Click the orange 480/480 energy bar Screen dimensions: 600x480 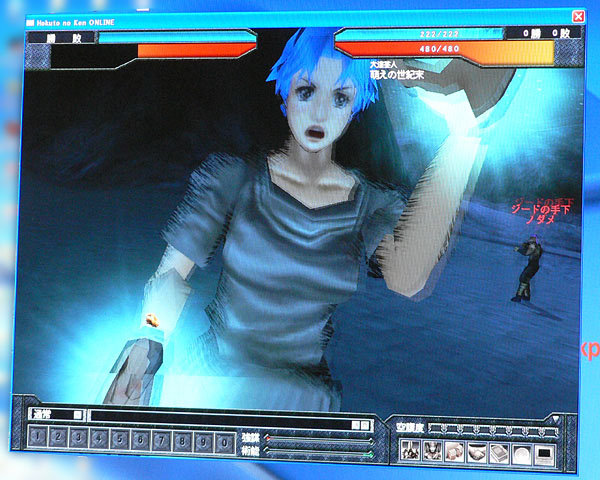tap(445, 52)
